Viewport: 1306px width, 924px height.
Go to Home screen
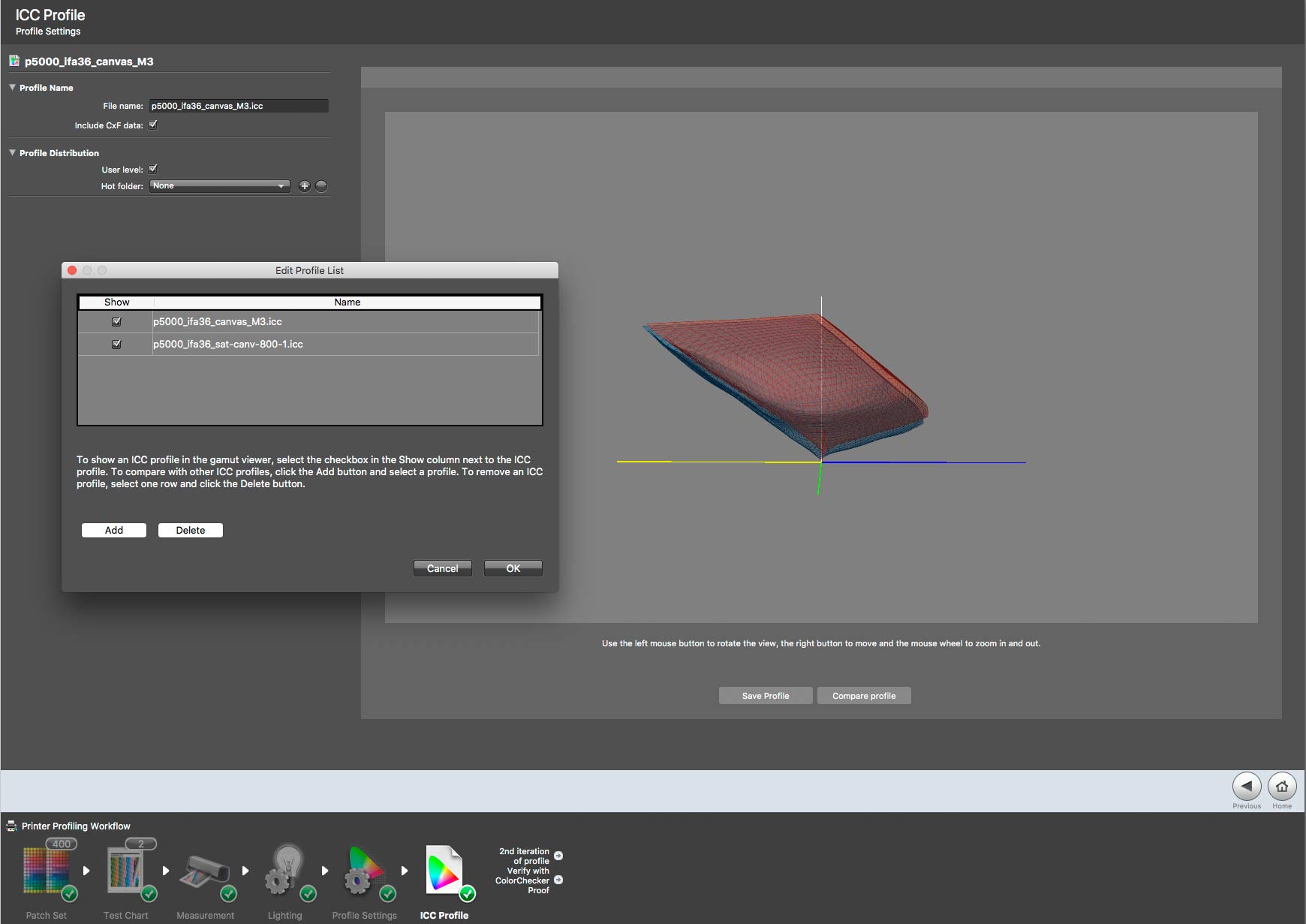click(1282, 787)
